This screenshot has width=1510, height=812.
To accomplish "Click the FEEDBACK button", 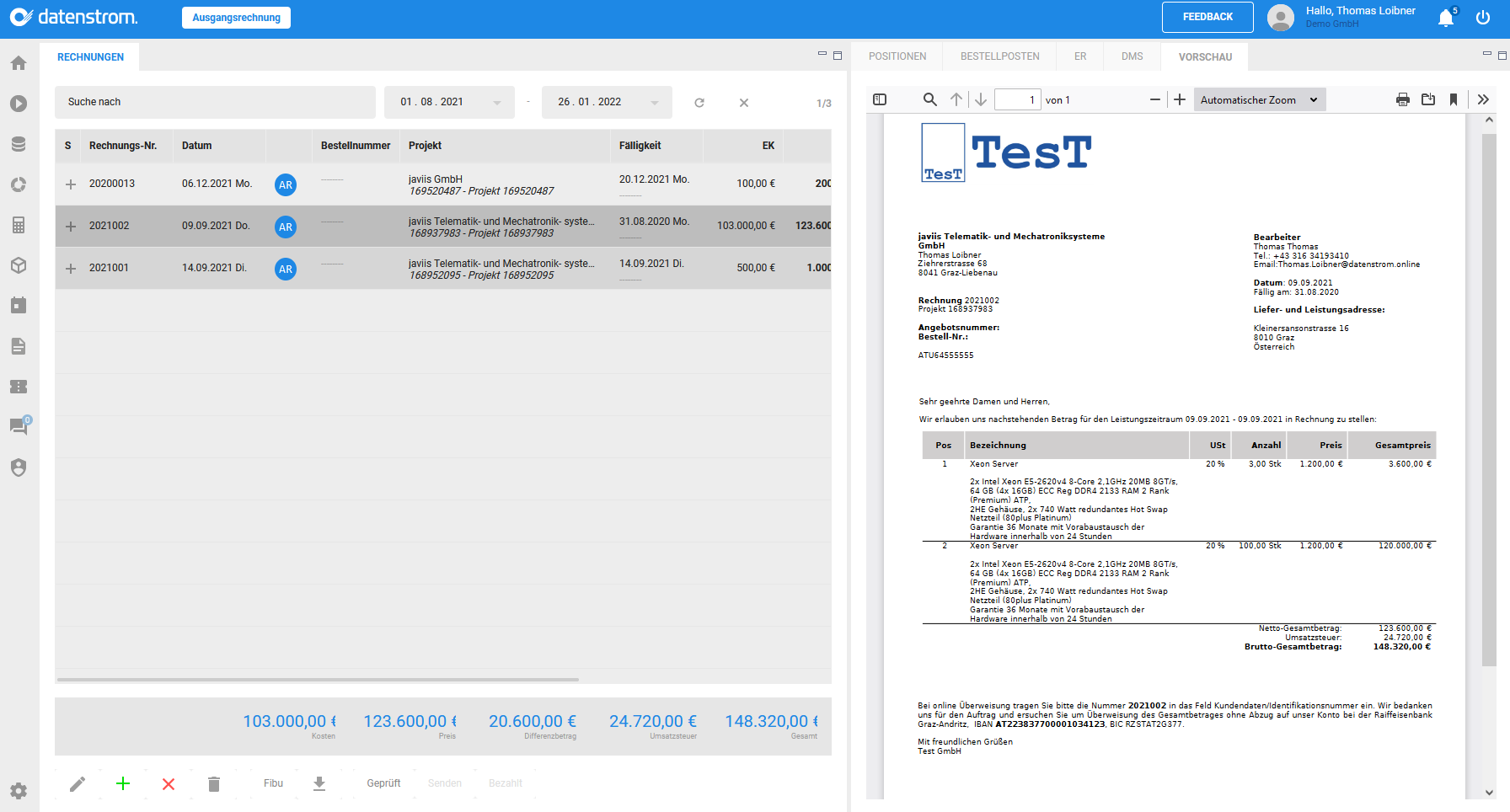I will (x=1207, y=17).
